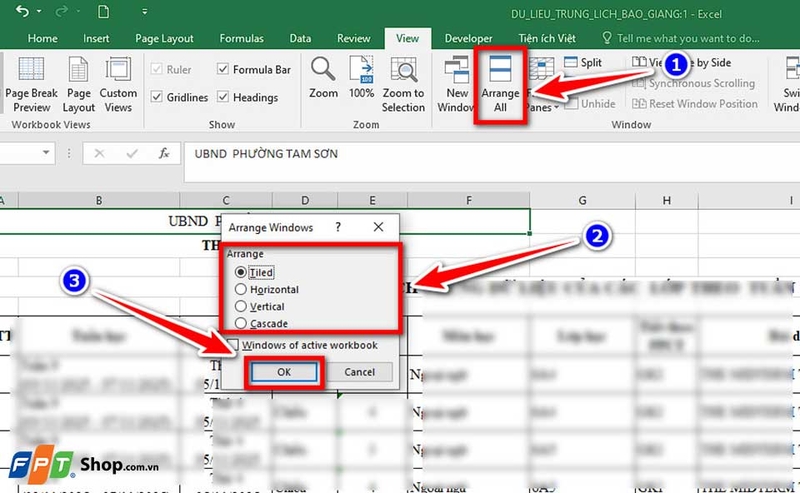Toggle the Gridlines checkbox
This screenshot has height=493, width=800.
pyautogui.click(x=157, y=96)
